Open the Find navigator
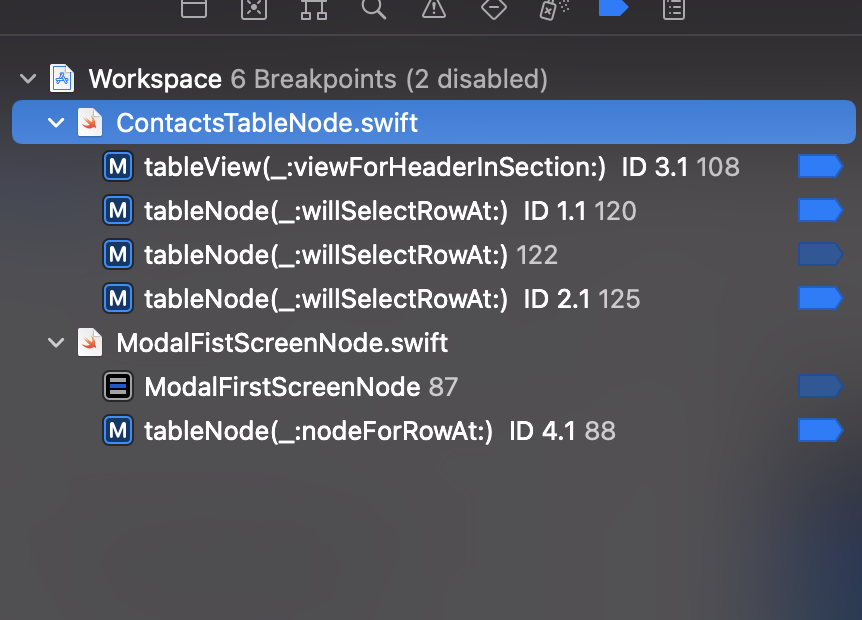Image resolution: width=862 pixels, height=620 pixels. [373, 11]
